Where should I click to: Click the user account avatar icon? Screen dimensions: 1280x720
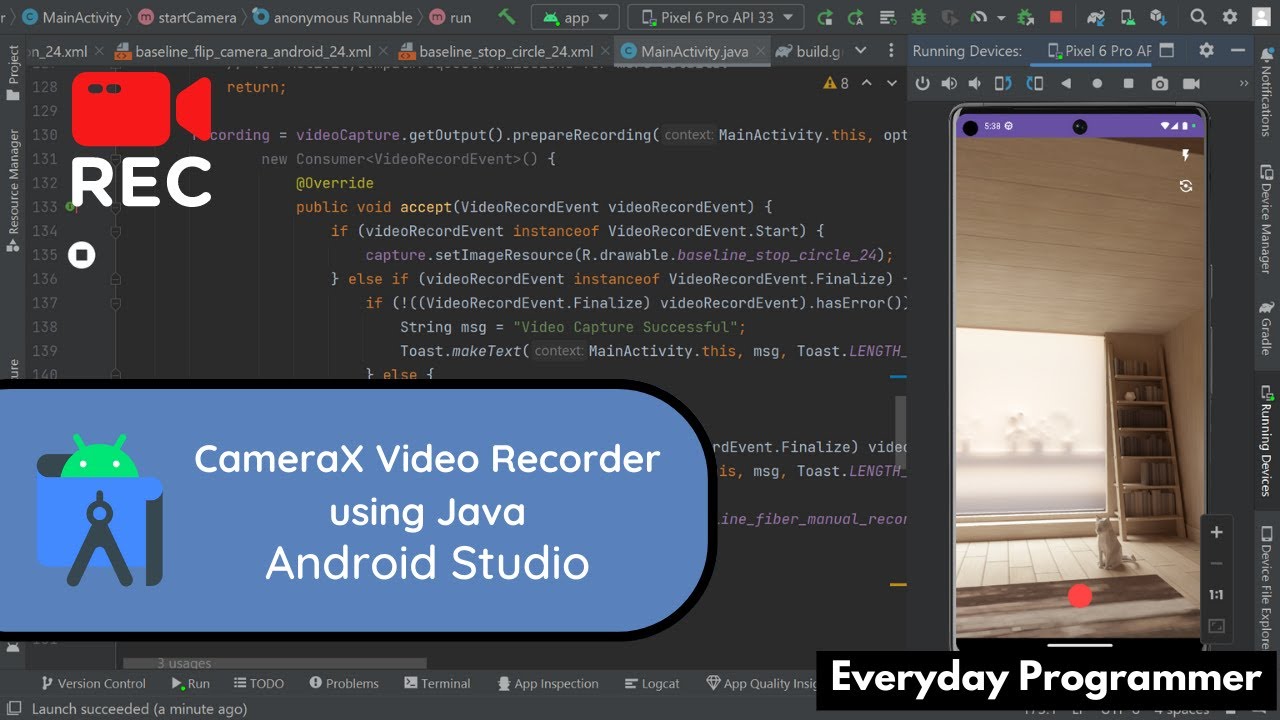tap(1261, 17)
